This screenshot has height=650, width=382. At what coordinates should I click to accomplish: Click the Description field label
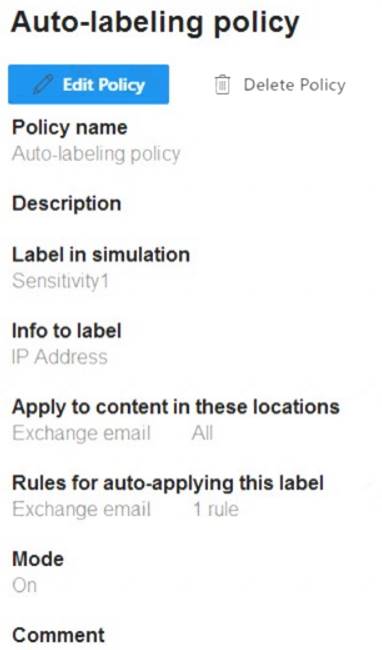tap(66, 204)
